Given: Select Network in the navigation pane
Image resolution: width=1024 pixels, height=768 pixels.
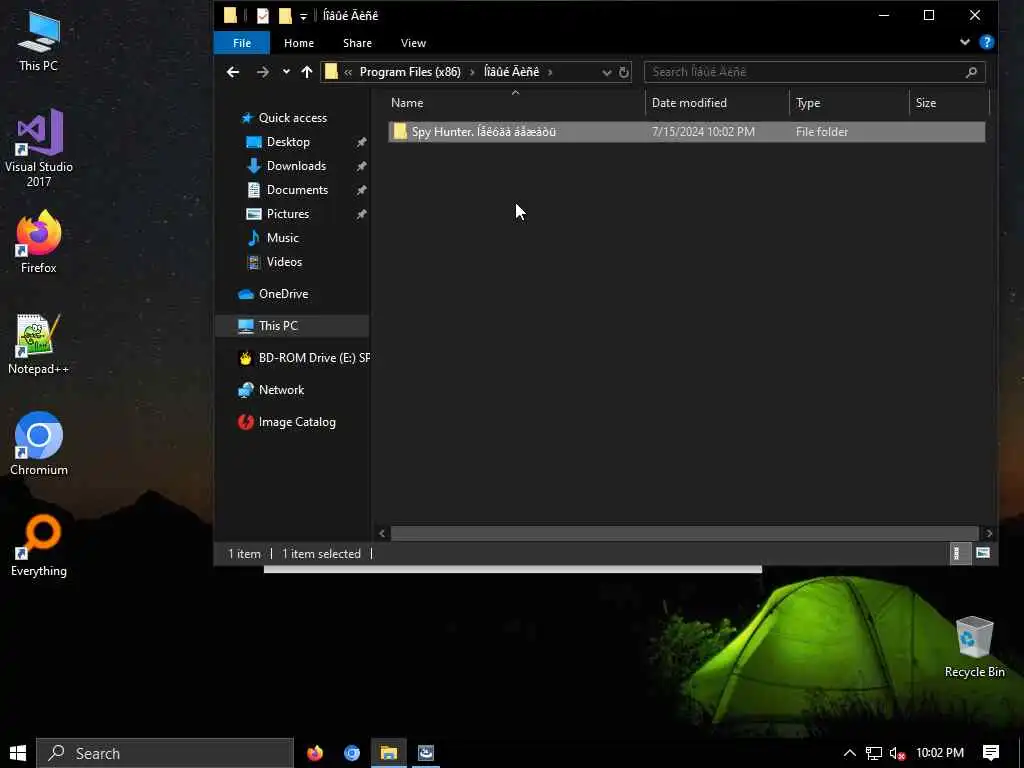Looking at the screenshot, I should [281, 390].
